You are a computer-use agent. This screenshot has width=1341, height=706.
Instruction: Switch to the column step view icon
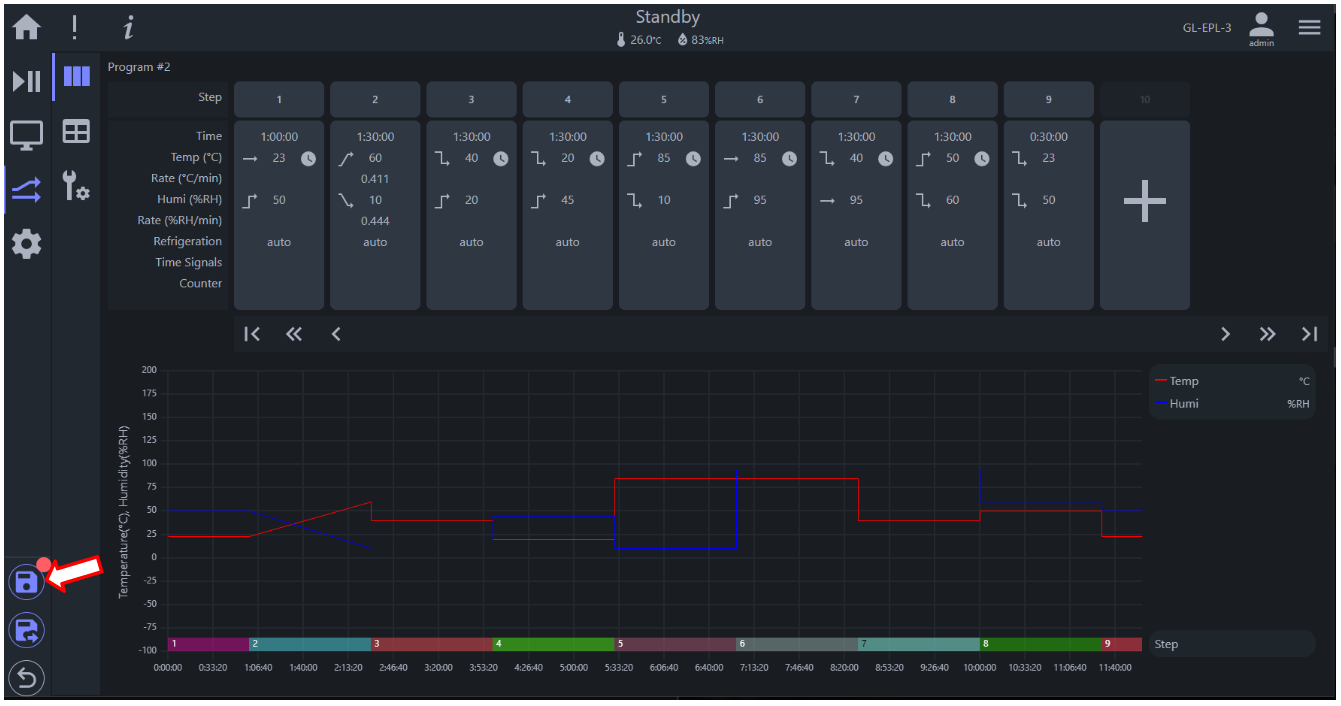click(x=77, y=77)
